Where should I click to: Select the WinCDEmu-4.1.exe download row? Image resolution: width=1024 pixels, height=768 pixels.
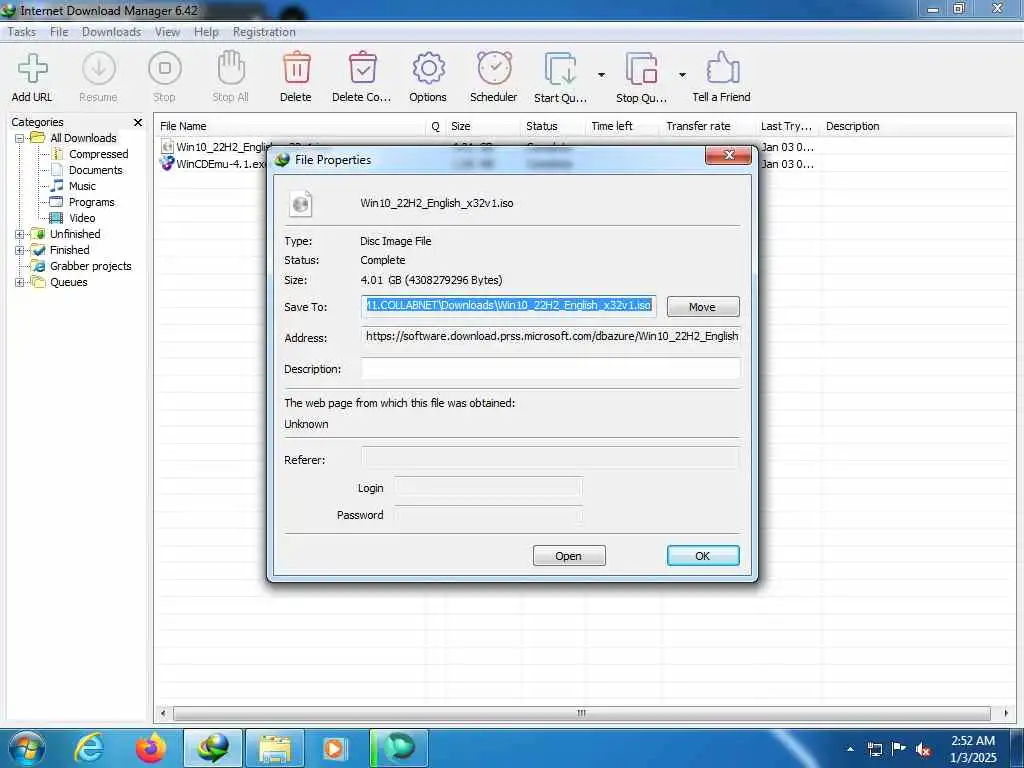coord(212,164)
